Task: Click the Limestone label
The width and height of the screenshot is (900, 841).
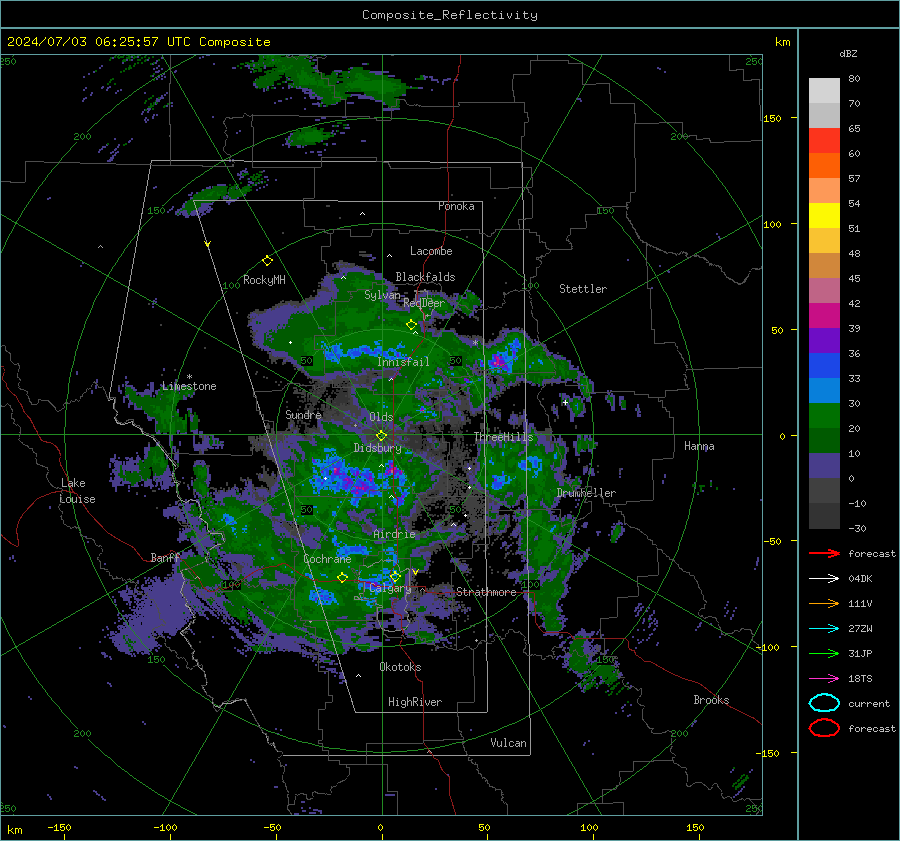Action: coord(189,386)
